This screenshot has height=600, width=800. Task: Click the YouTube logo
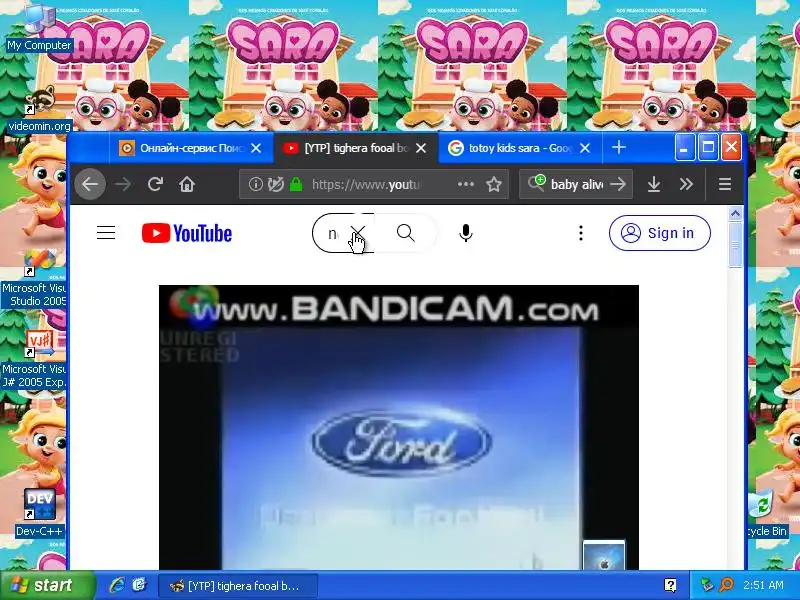[x=187, y=233]
